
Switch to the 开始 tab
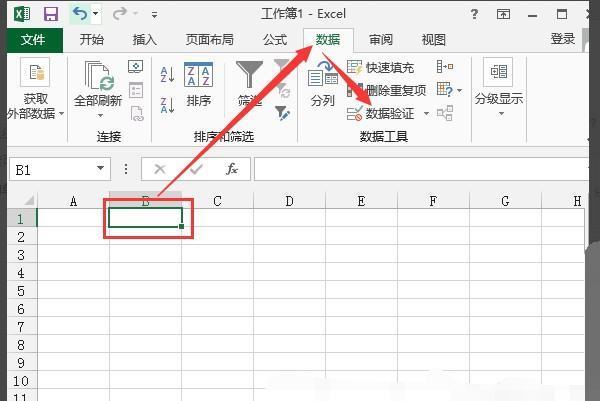(x=92, y=39)
